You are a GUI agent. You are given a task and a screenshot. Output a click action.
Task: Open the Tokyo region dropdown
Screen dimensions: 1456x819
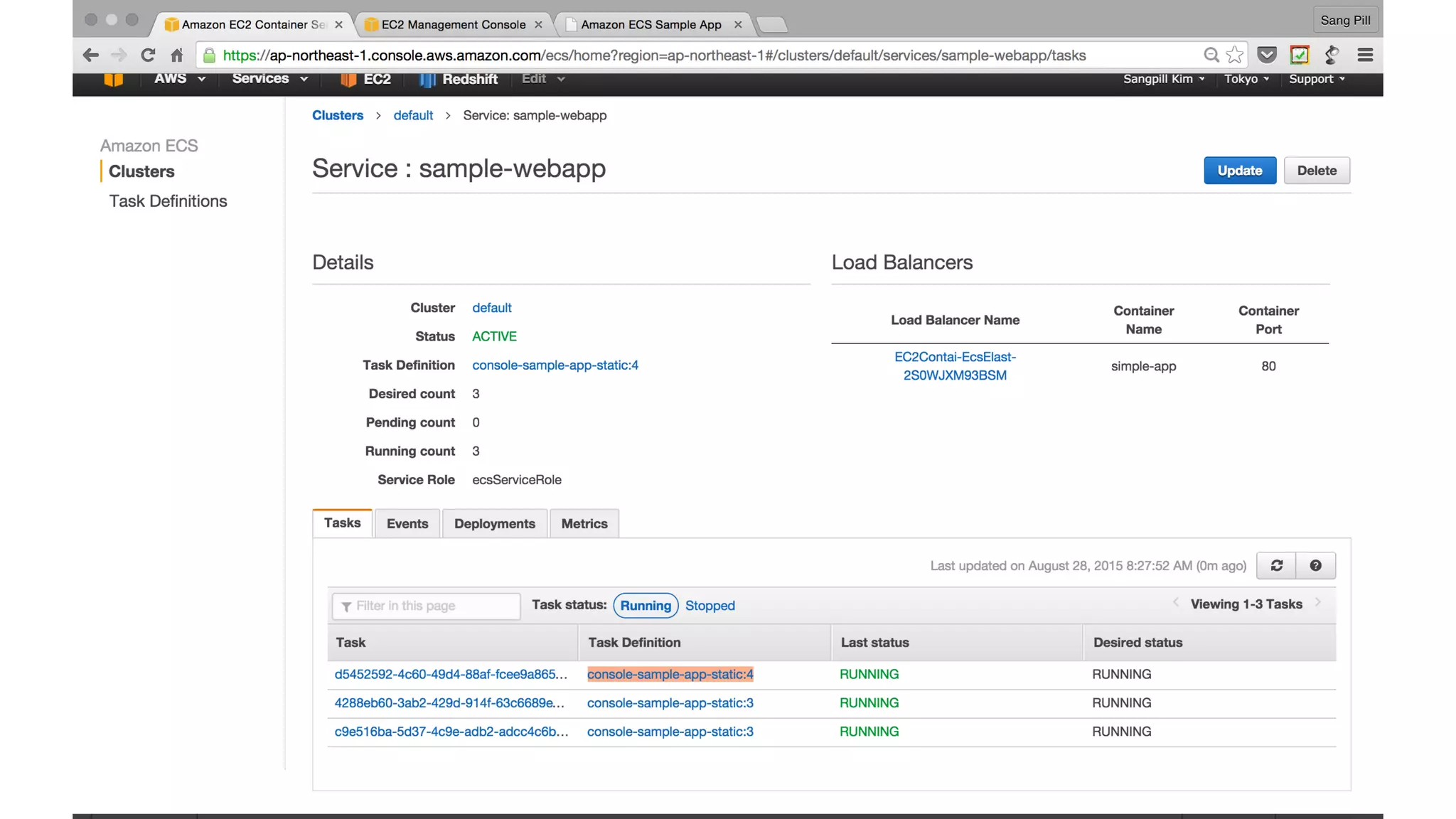click(1246, 79)
